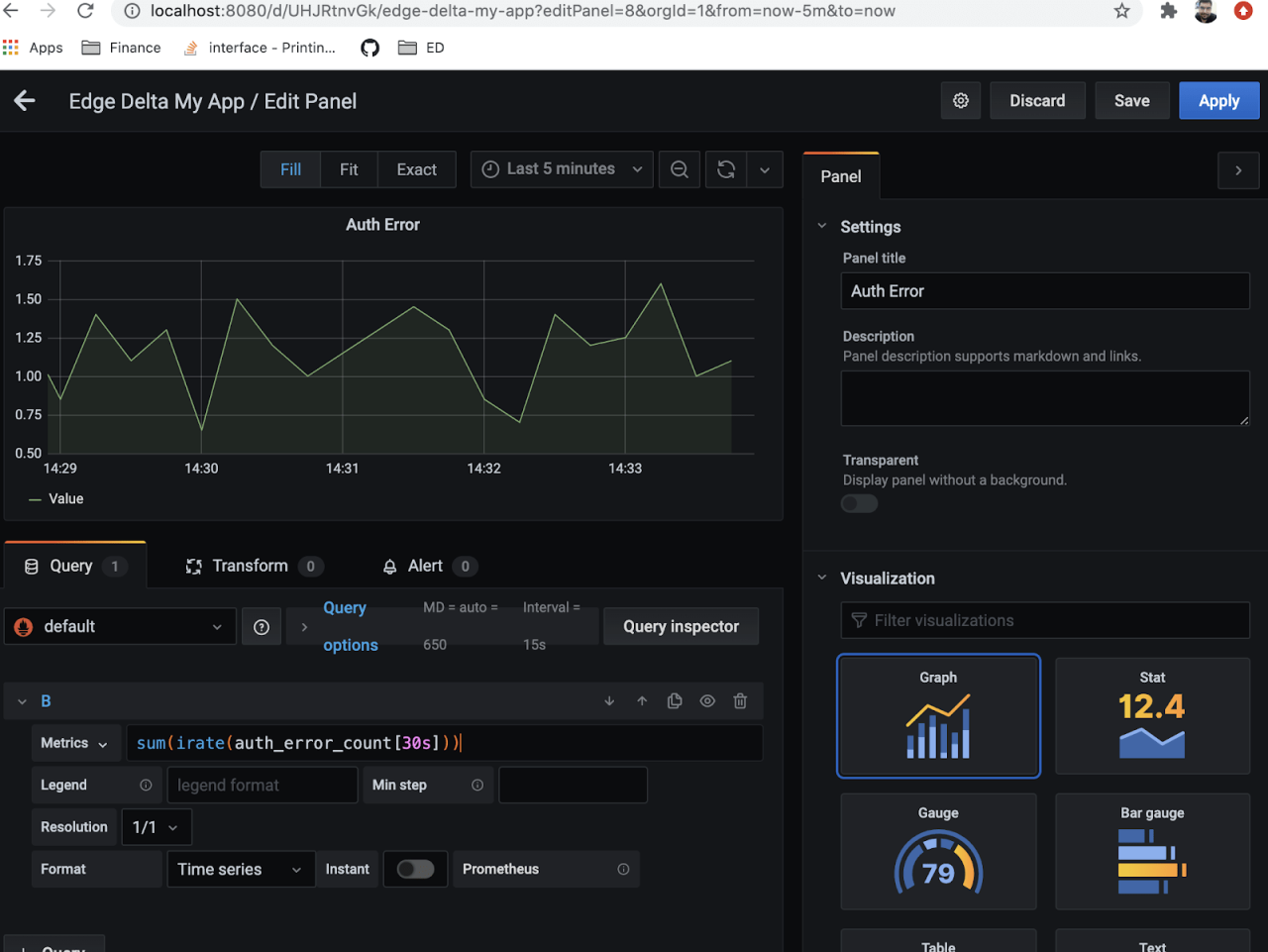The image size is (1268, 952).
Task: Toggle query B visibility eye icon
Action: (707, 701)
